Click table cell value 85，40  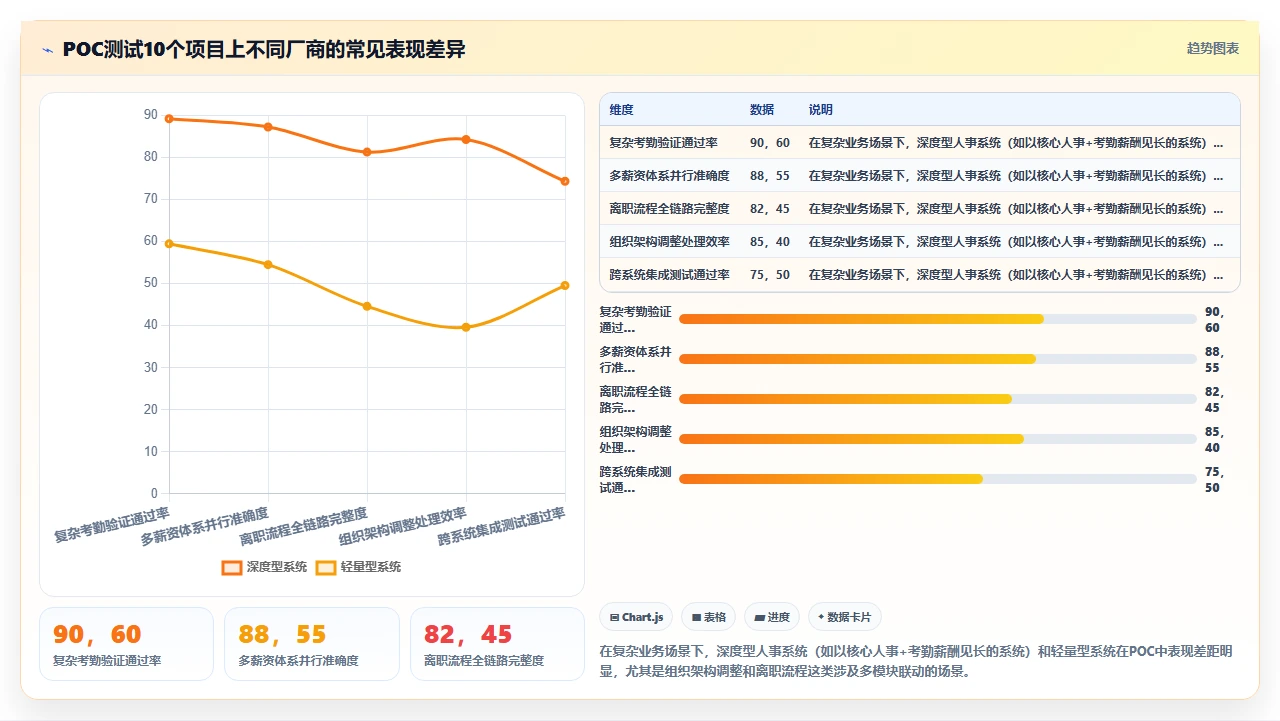[x=770, y=242]
